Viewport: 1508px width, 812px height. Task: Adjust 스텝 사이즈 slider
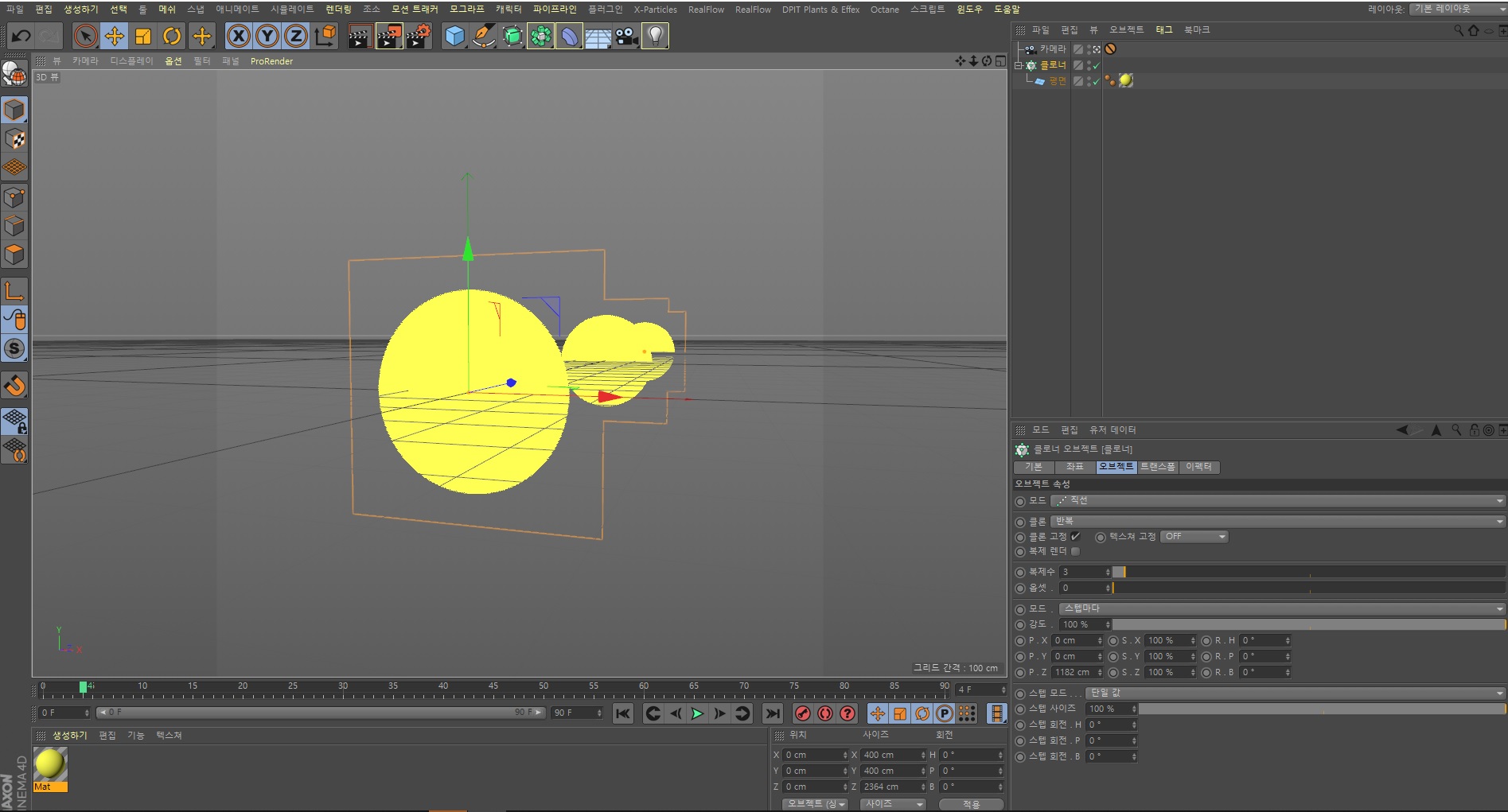[x=1322, y=709]
